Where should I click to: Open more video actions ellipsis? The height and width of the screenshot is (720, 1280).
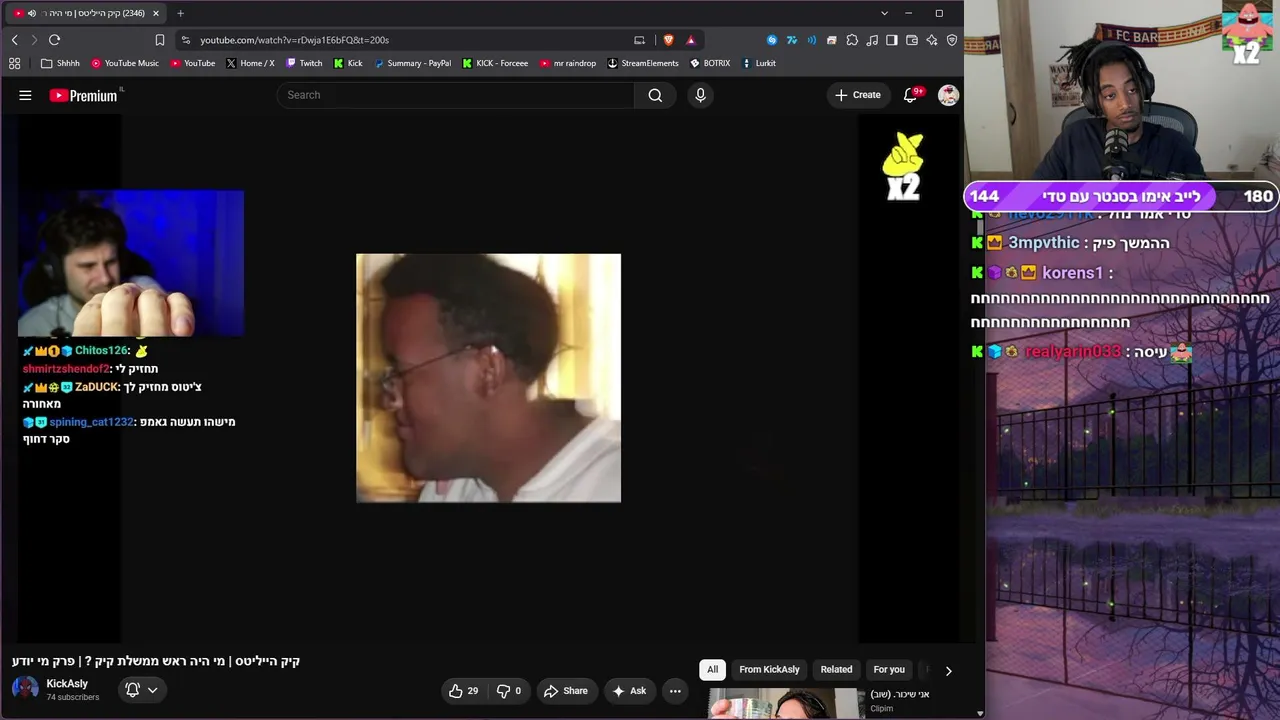point(675,691)
